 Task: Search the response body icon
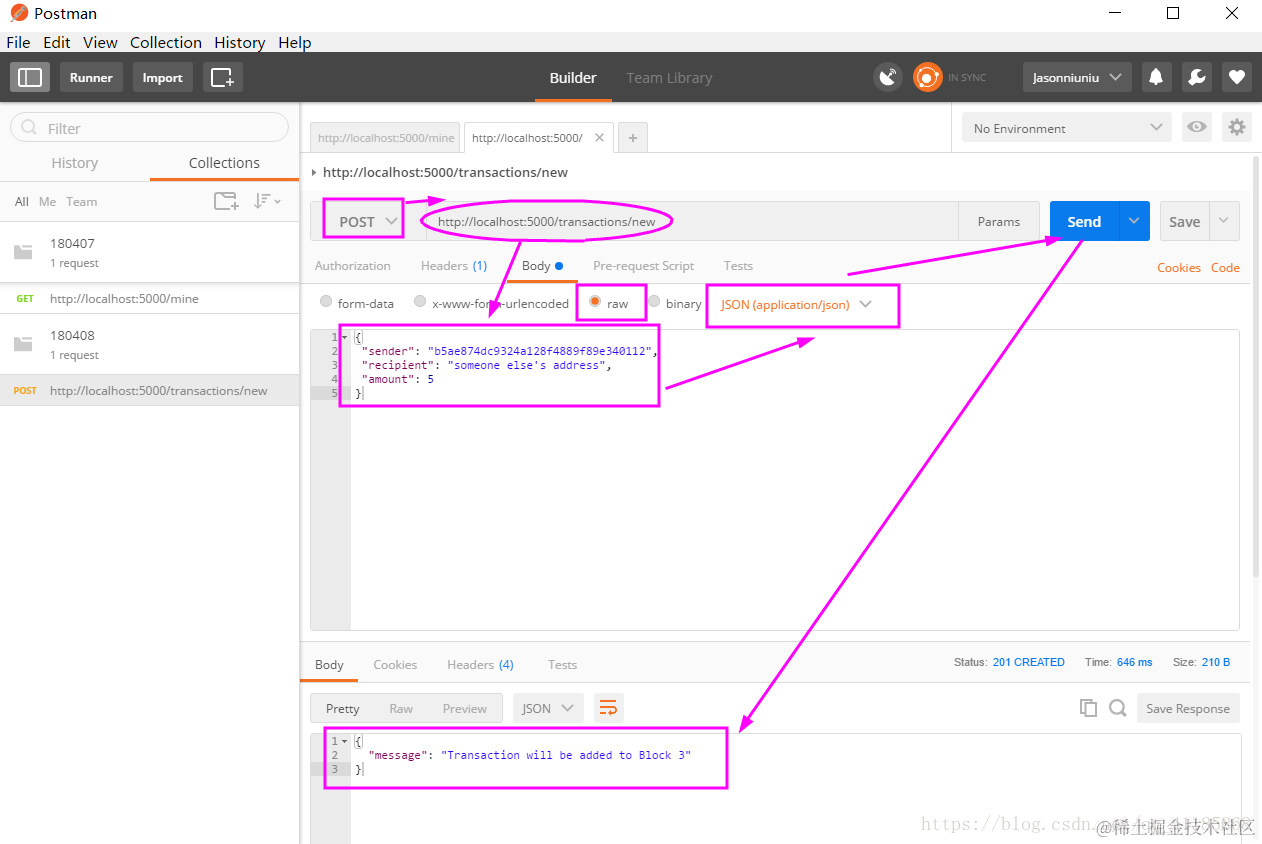pyautogui.click(x=1118, y=708)
